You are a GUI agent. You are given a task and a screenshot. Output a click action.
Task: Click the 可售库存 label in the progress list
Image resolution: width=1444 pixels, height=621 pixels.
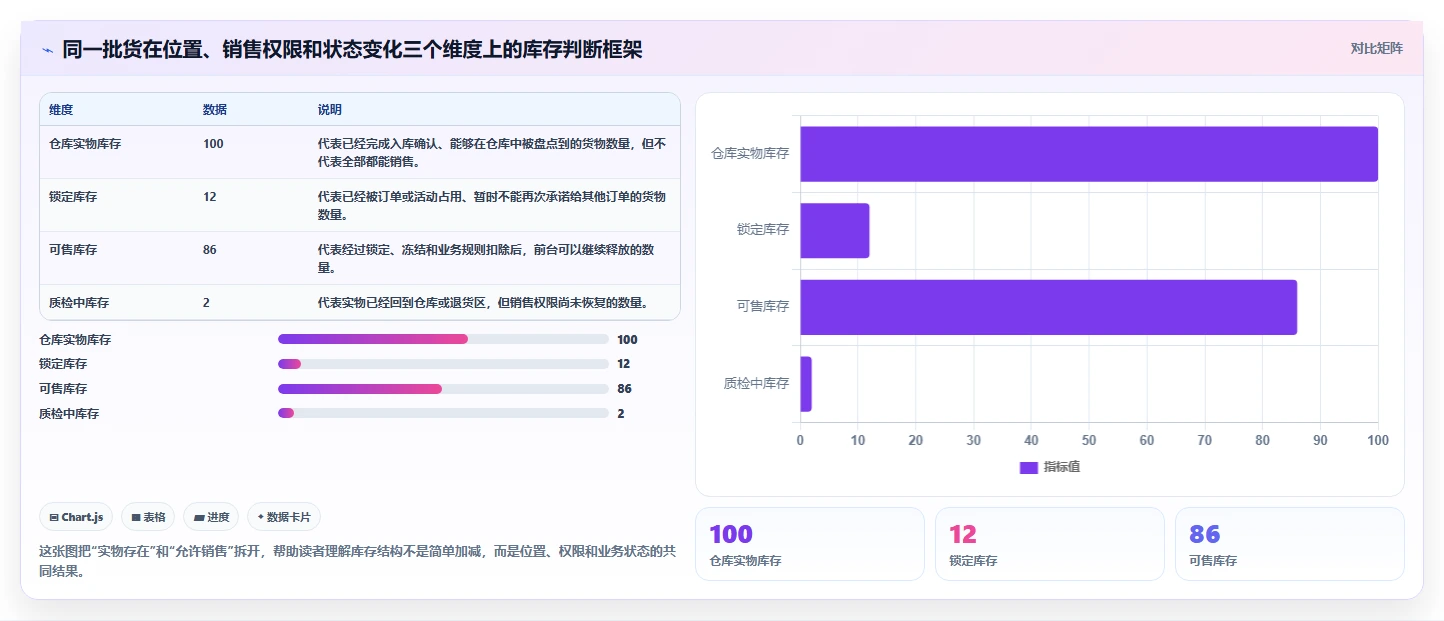click(x=63, y=389)
